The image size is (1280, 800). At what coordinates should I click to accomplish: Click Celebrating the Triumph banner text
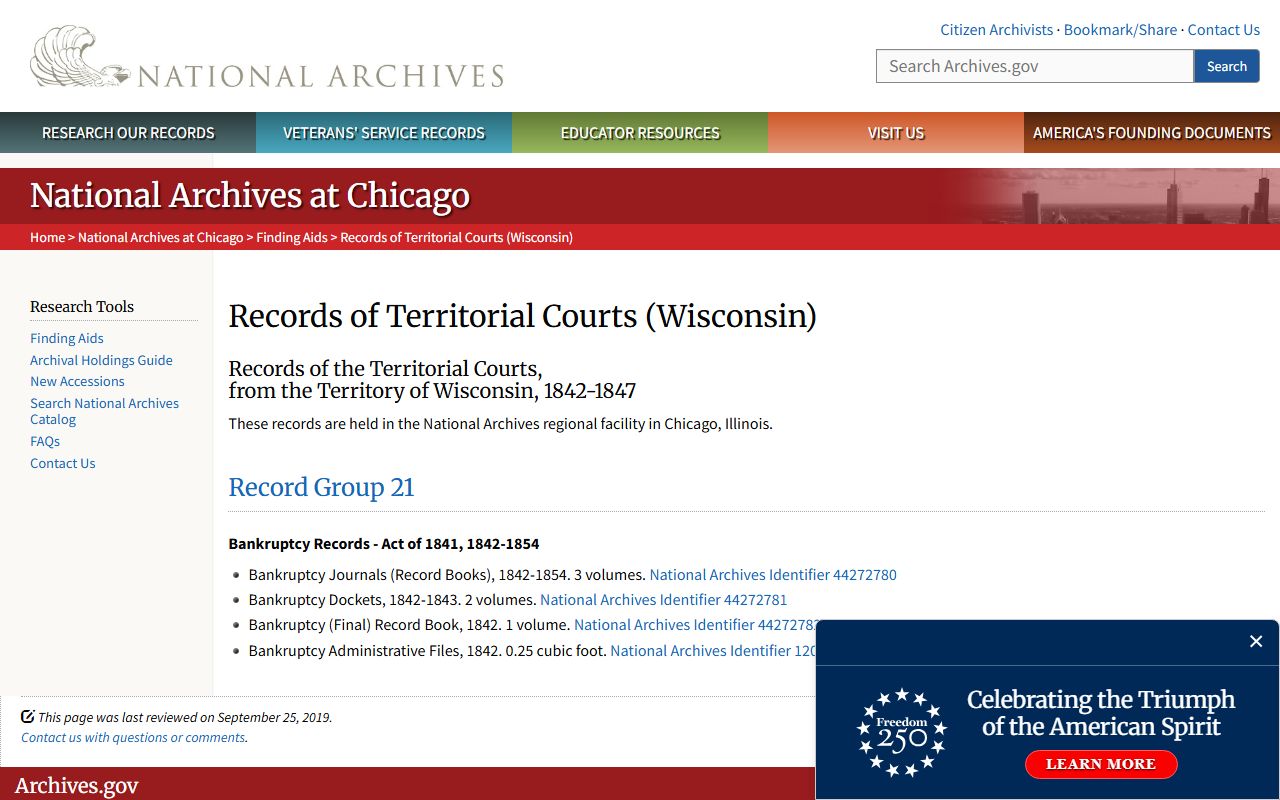coord(1101,713)
